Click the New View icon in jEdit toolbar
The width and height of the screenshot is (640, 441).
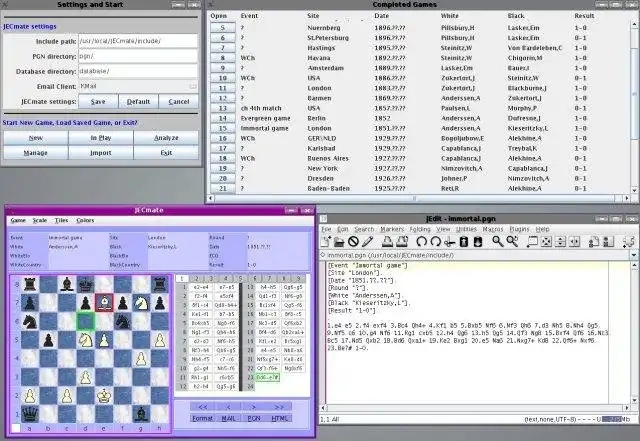point(532,242)
